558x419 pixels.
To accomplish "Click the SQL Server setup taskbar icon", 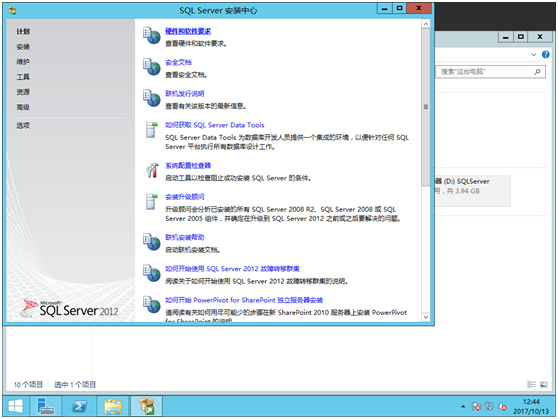I will (147, 406).
